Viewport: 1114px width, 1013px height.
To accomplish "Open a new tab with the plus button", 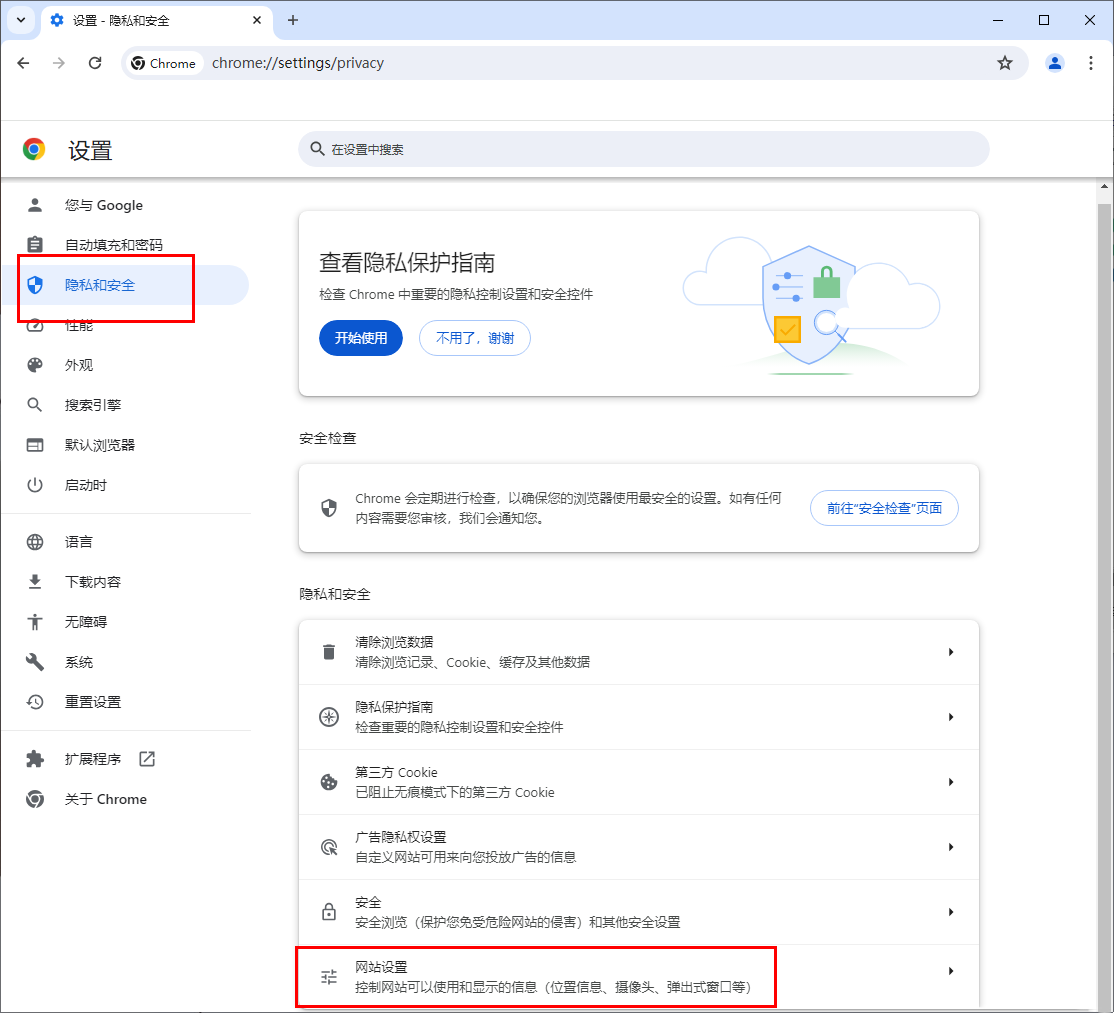I will coord(293,20).
